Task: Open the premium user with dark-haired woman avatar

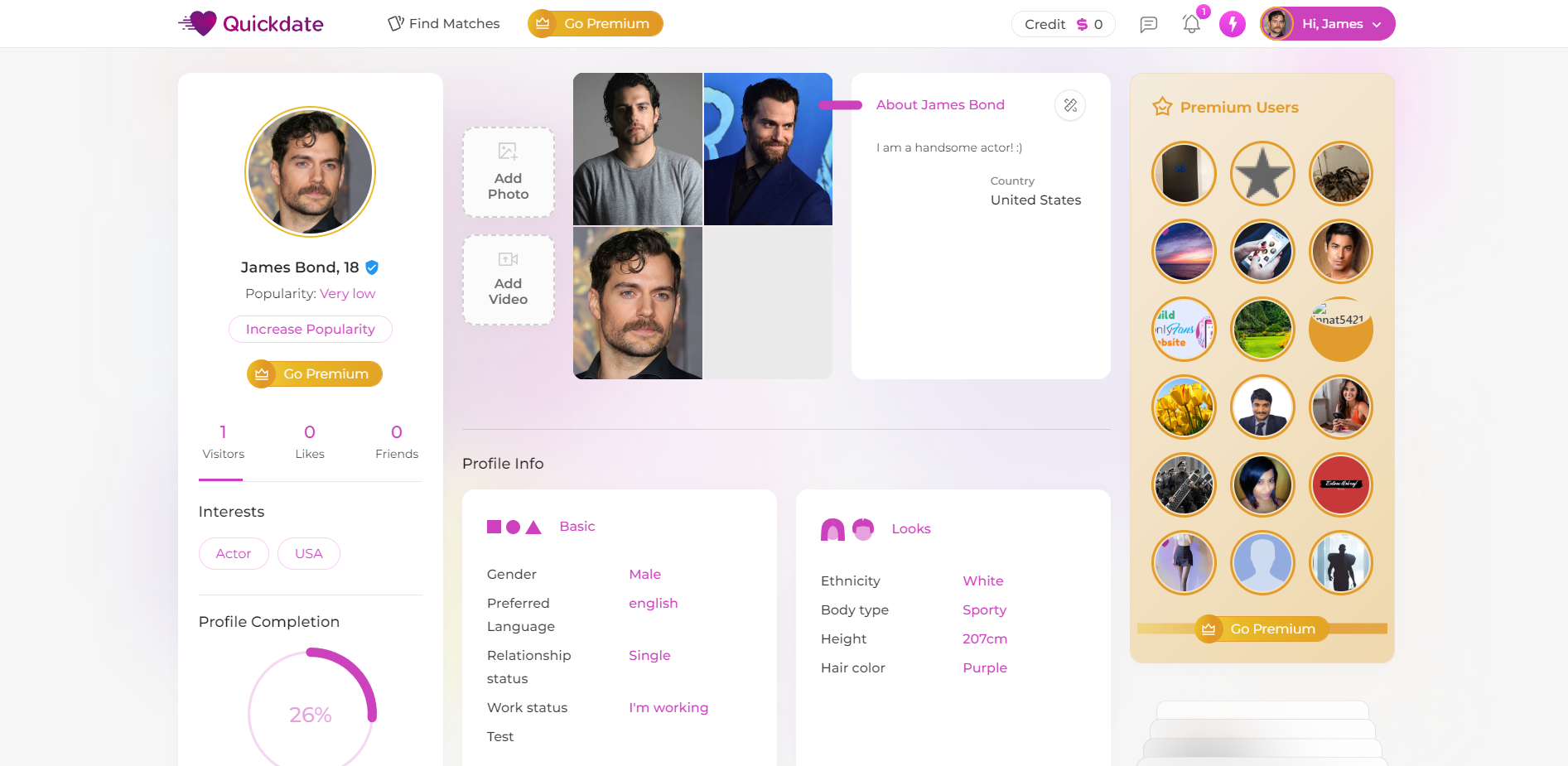Action: tap(1262, 484)
